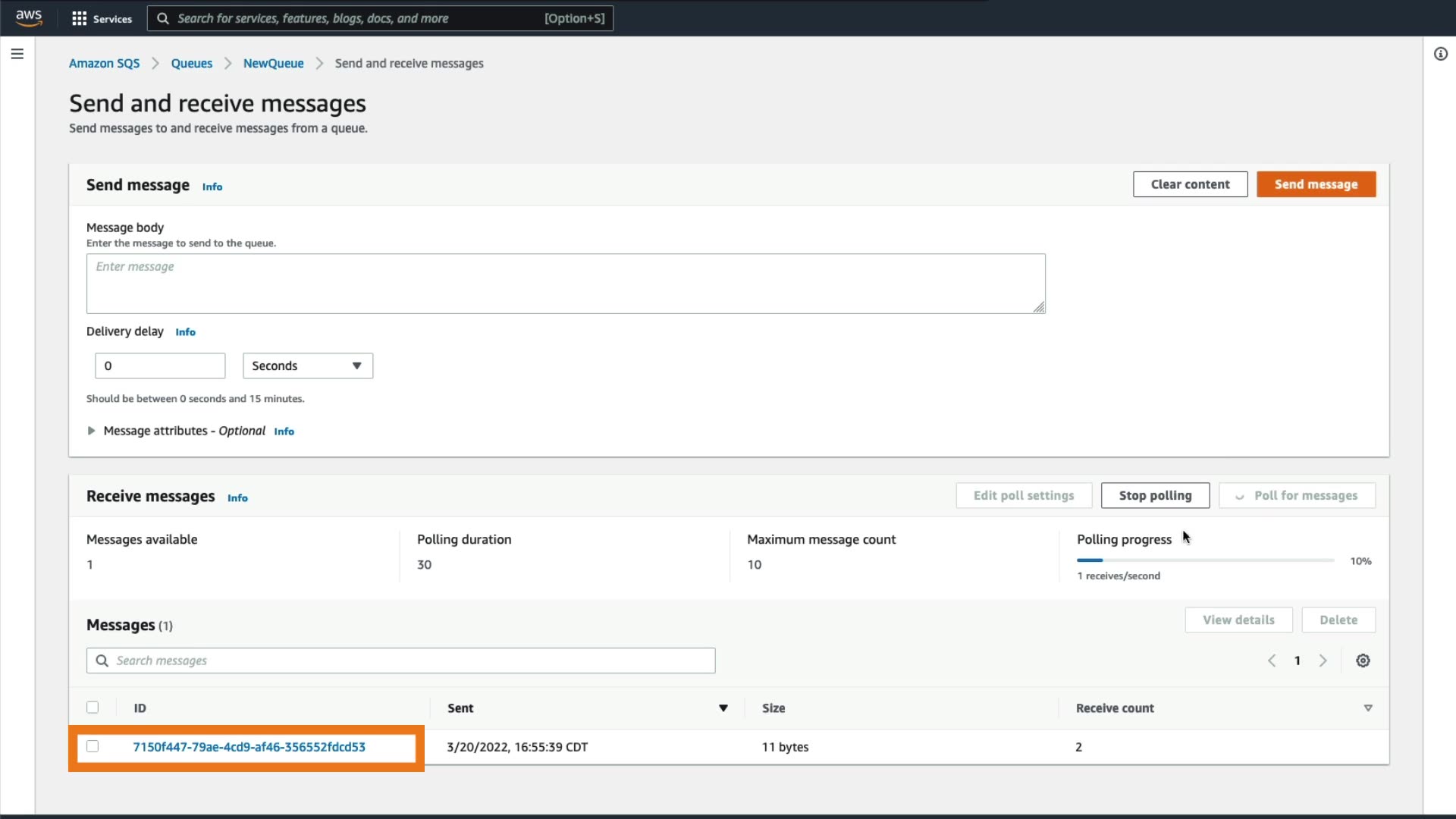Open messages table settings gear
Viewport: 1456px width, 819px height.
tap(1363, 661)
